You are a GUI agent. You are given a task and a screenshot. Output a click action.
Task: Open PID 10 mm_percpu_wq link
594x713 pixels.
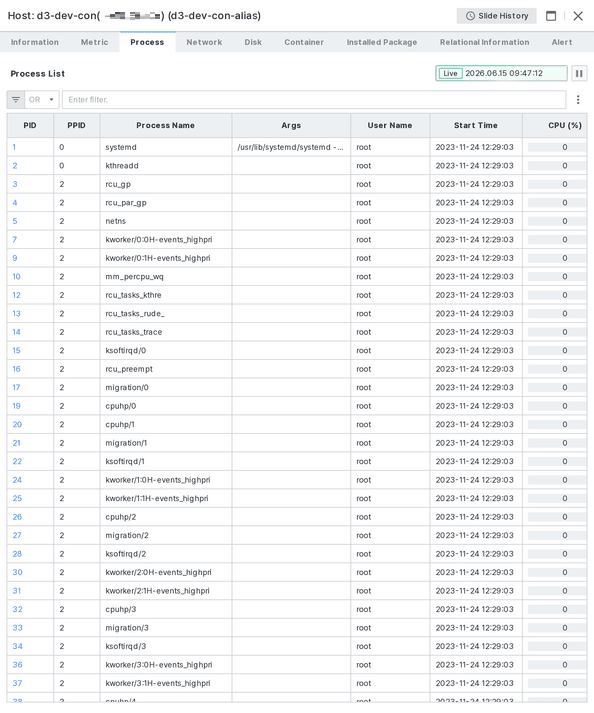16,276
